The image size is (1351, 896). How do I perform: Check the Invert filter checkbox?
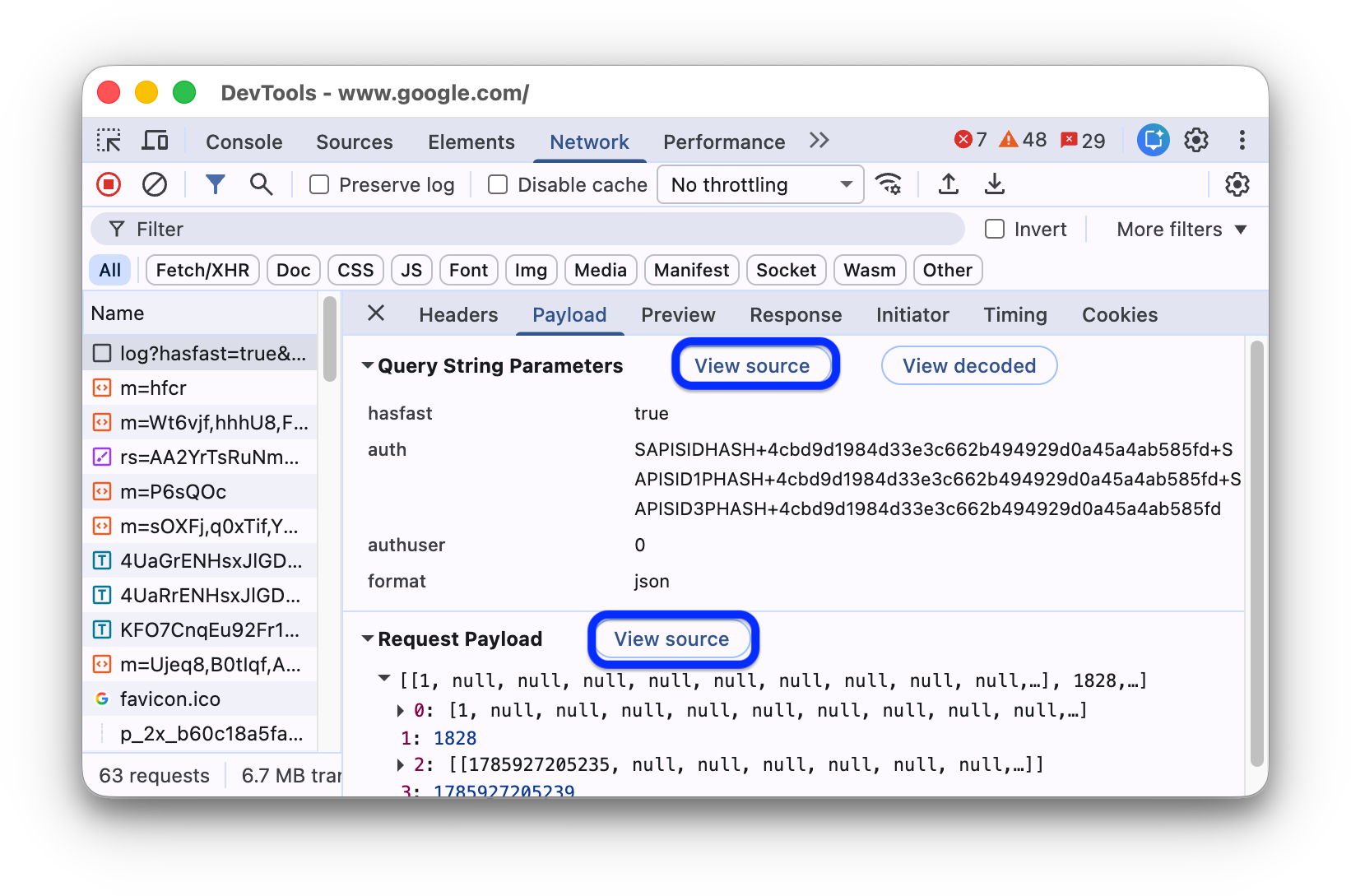click(995, 229)
